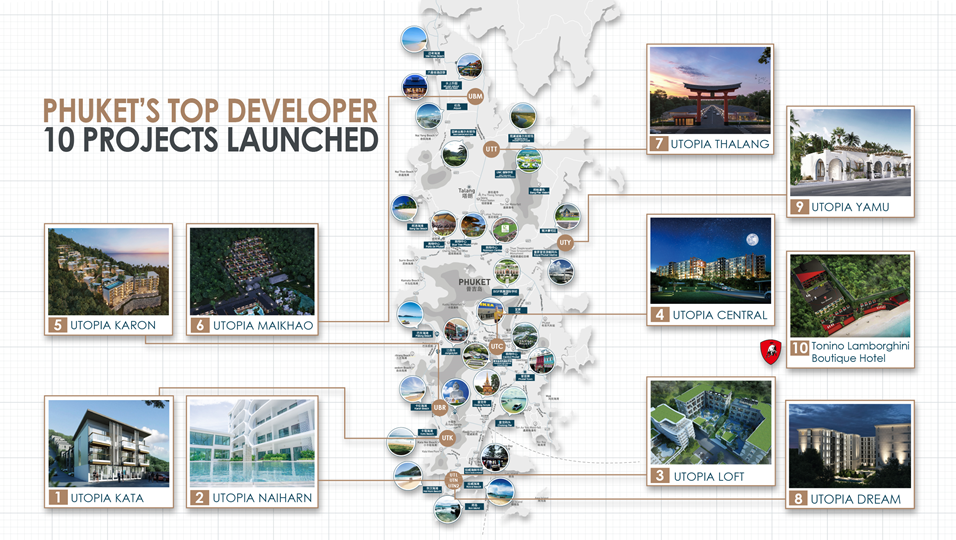Click the UBM marker on the map
The image size is (956, 540).
click(x=475, y=96)
